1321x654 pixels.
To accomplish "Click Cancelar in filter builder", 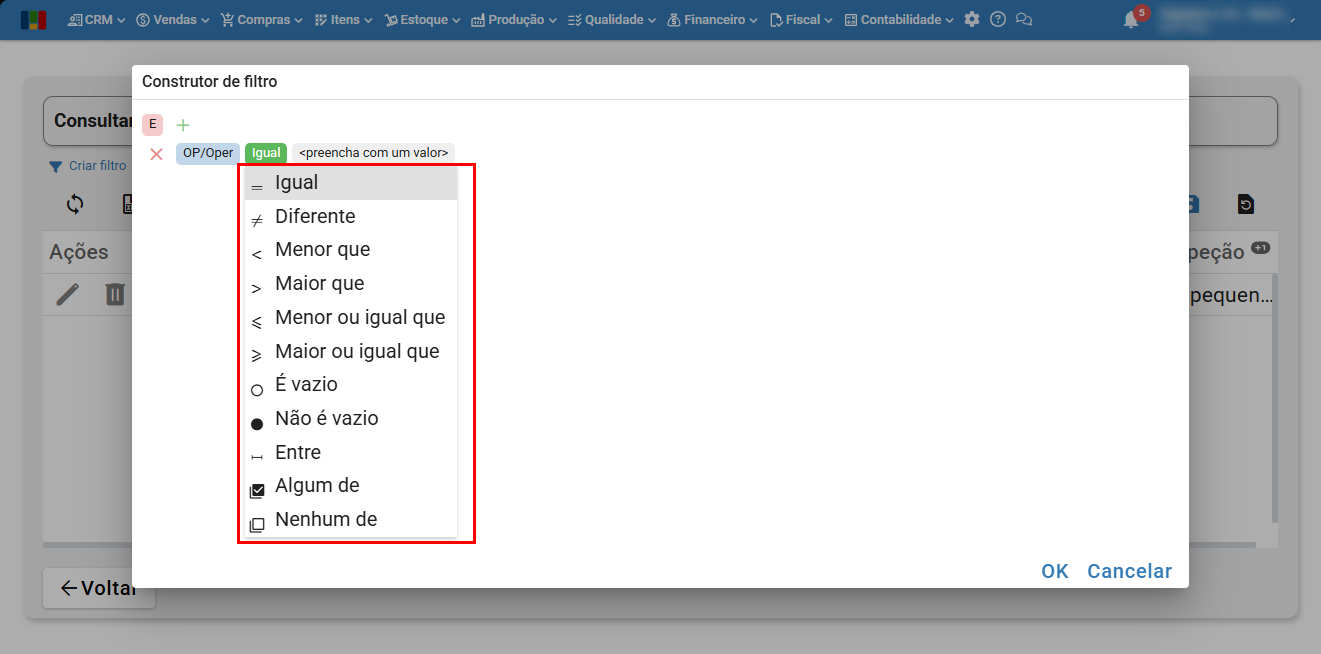I will pos(1130,571).
